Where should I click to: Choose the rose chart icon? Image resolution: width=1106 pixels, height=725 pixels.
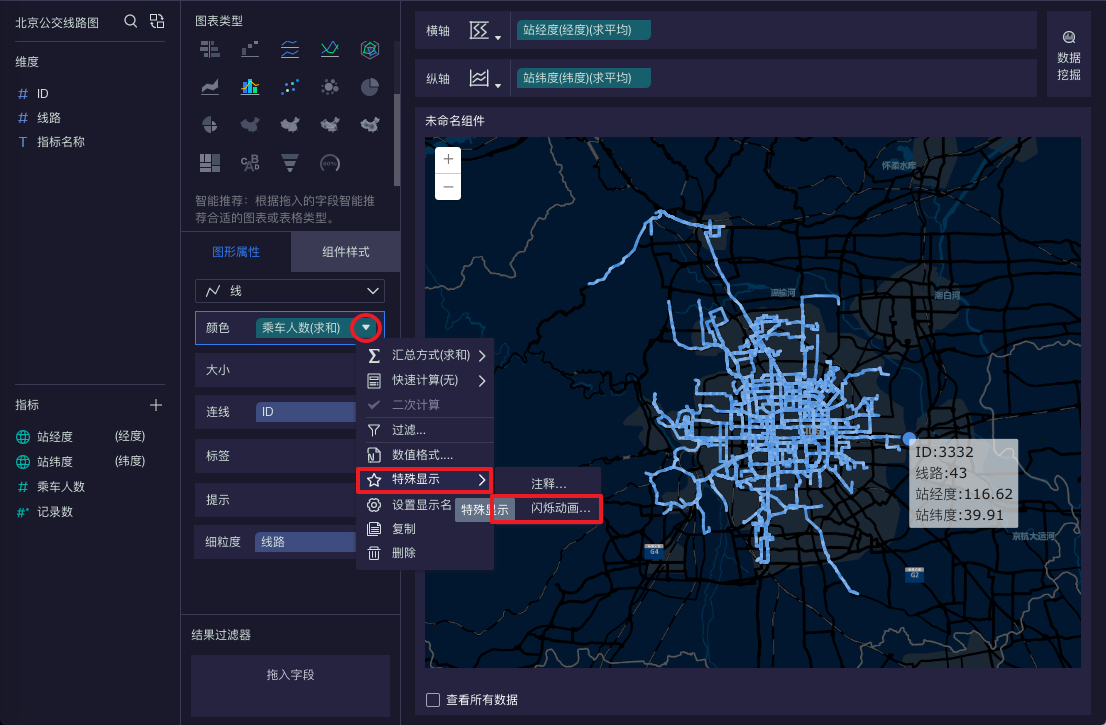click(209, 125)
